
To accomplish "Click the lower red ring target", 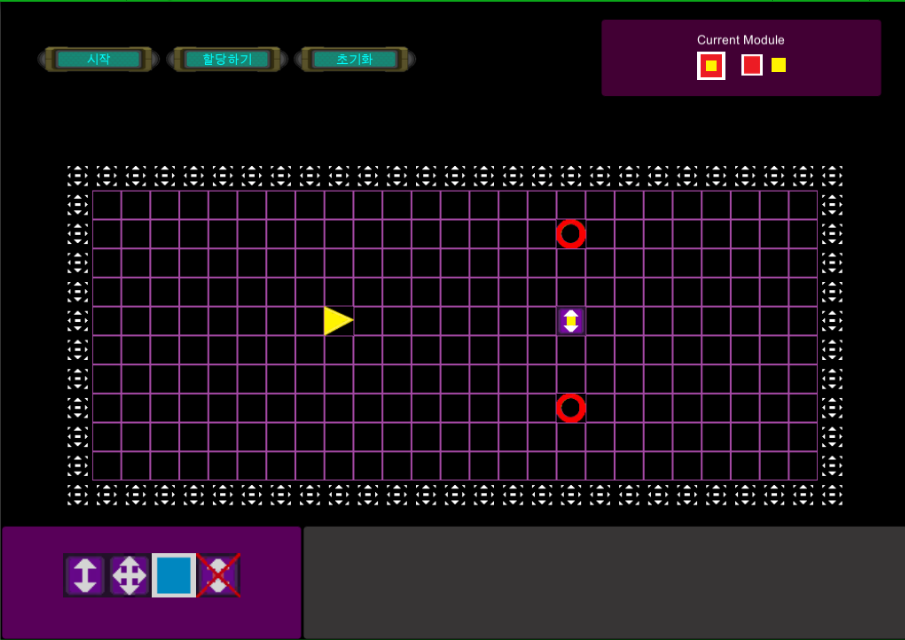I will click(x=570, y=408).
